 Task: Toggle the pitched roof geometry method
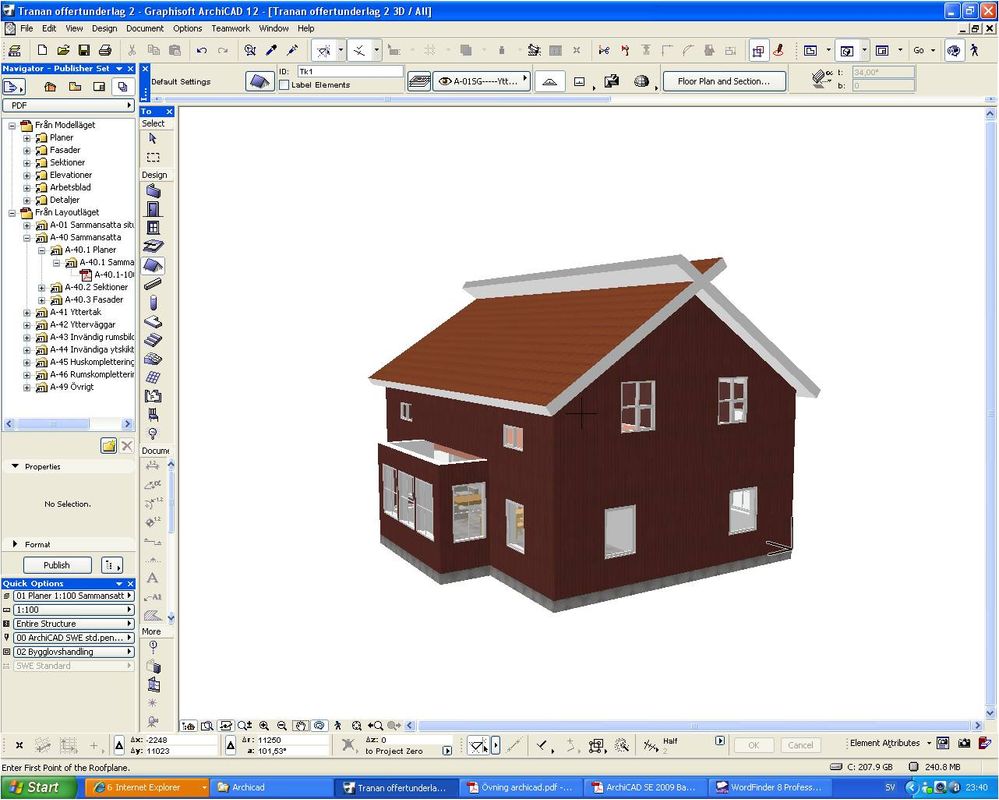pos(550,82)
